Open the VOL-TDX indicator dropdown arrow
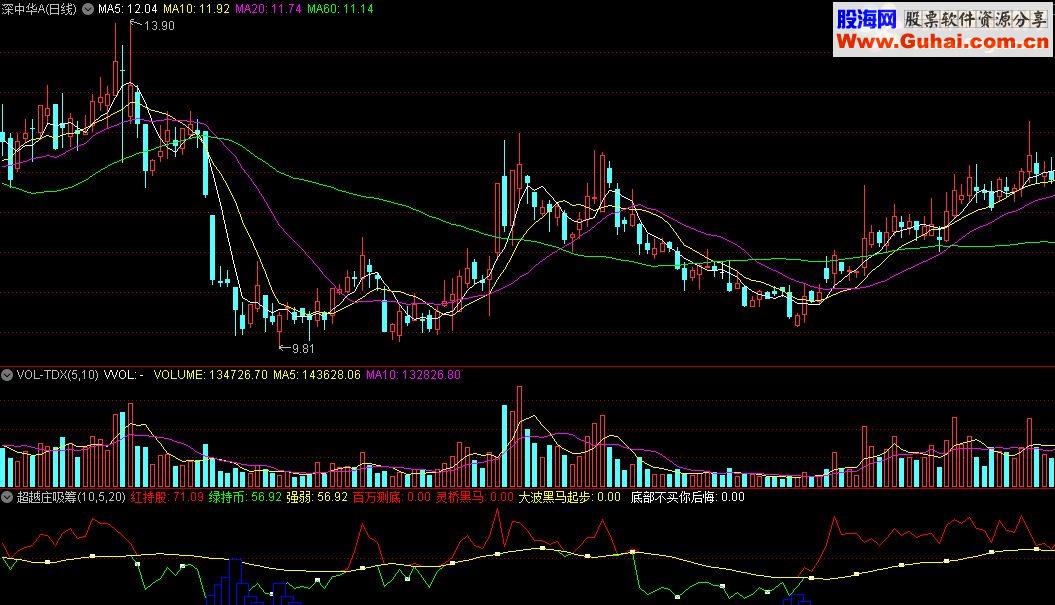The height and width of the screenshot is (605, 1055). click(7, 375)
